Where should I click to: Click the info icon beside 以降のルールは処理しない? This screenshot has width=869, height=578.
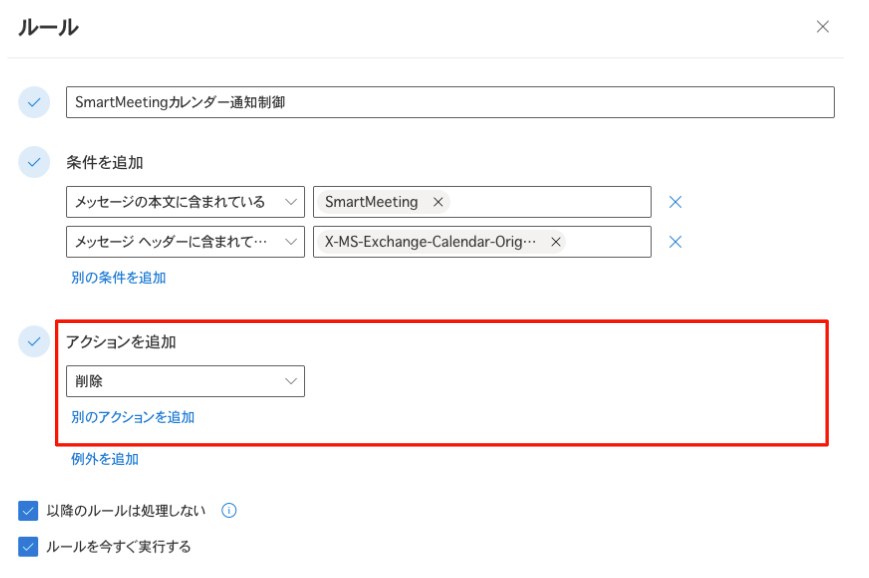coord(229,510)
